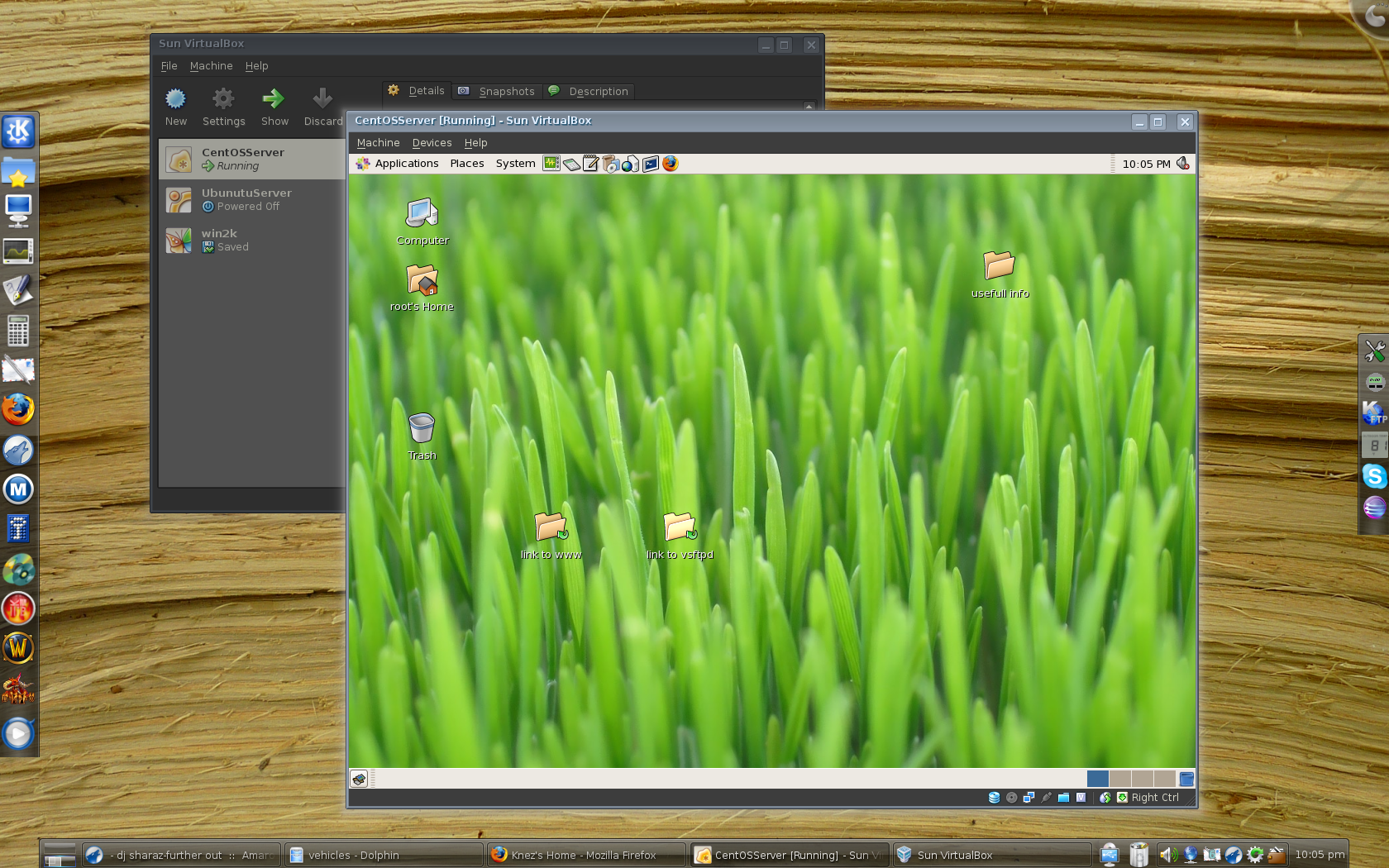The image size is (1389, 868).
Task: Click the USB devices status bar icon
Action: pyautogui.click(x=1046, y=798)
